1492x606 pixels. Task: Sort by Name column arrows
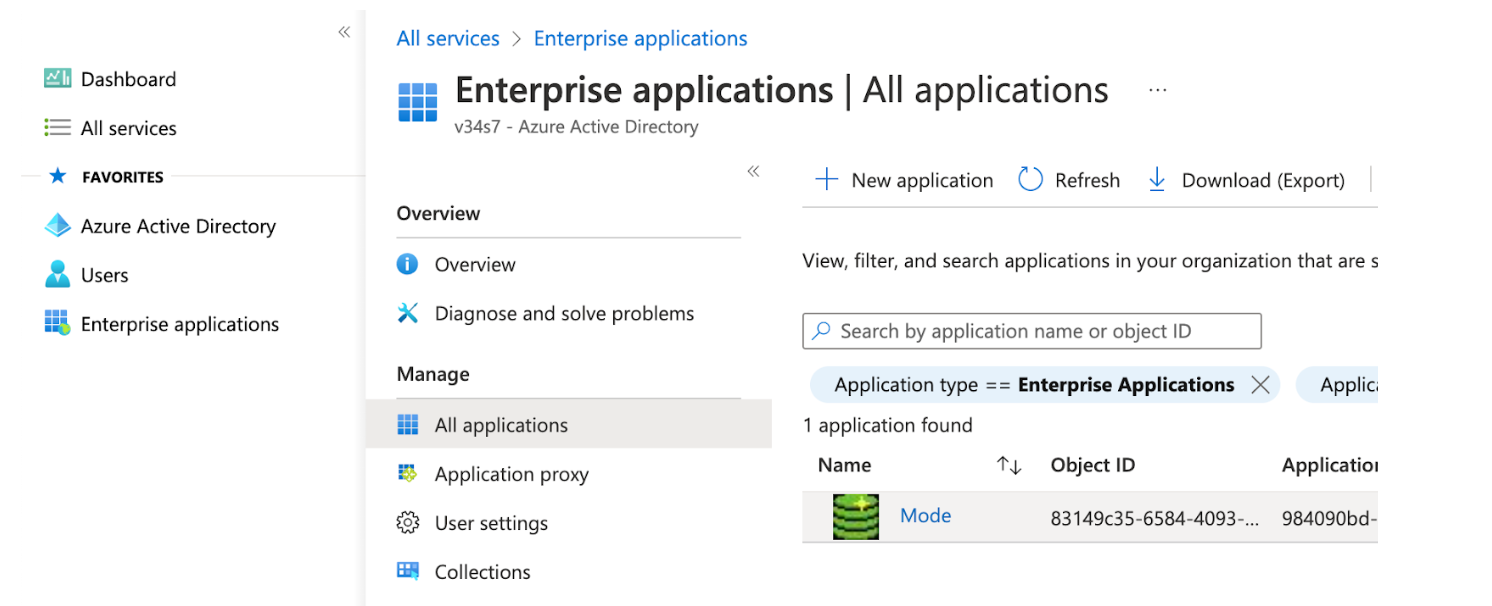(1009, 465)
